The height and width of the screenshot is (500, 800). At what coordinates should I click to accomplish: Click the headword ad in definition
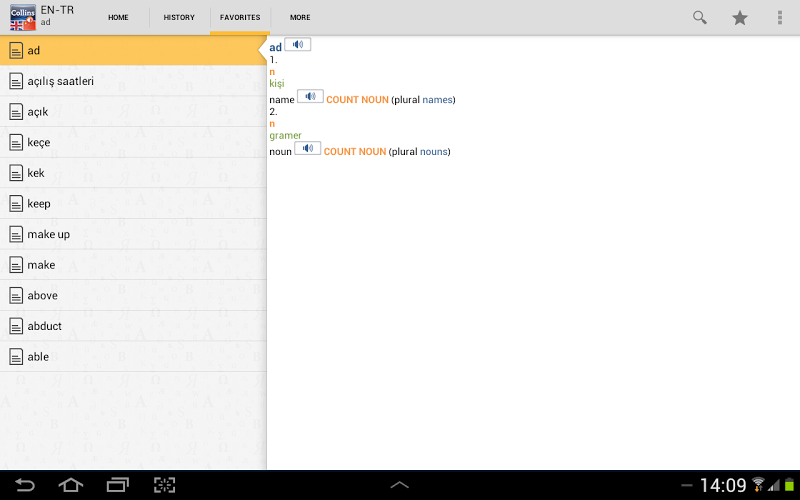point(276,47)
